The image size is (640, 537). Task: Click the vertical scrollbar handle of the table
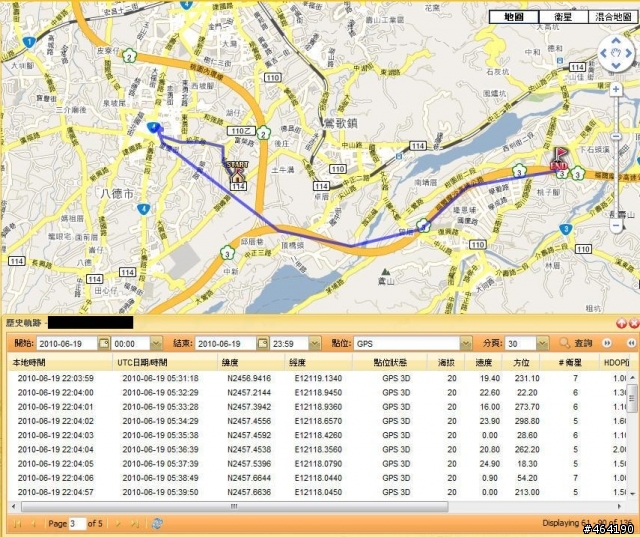632,396
